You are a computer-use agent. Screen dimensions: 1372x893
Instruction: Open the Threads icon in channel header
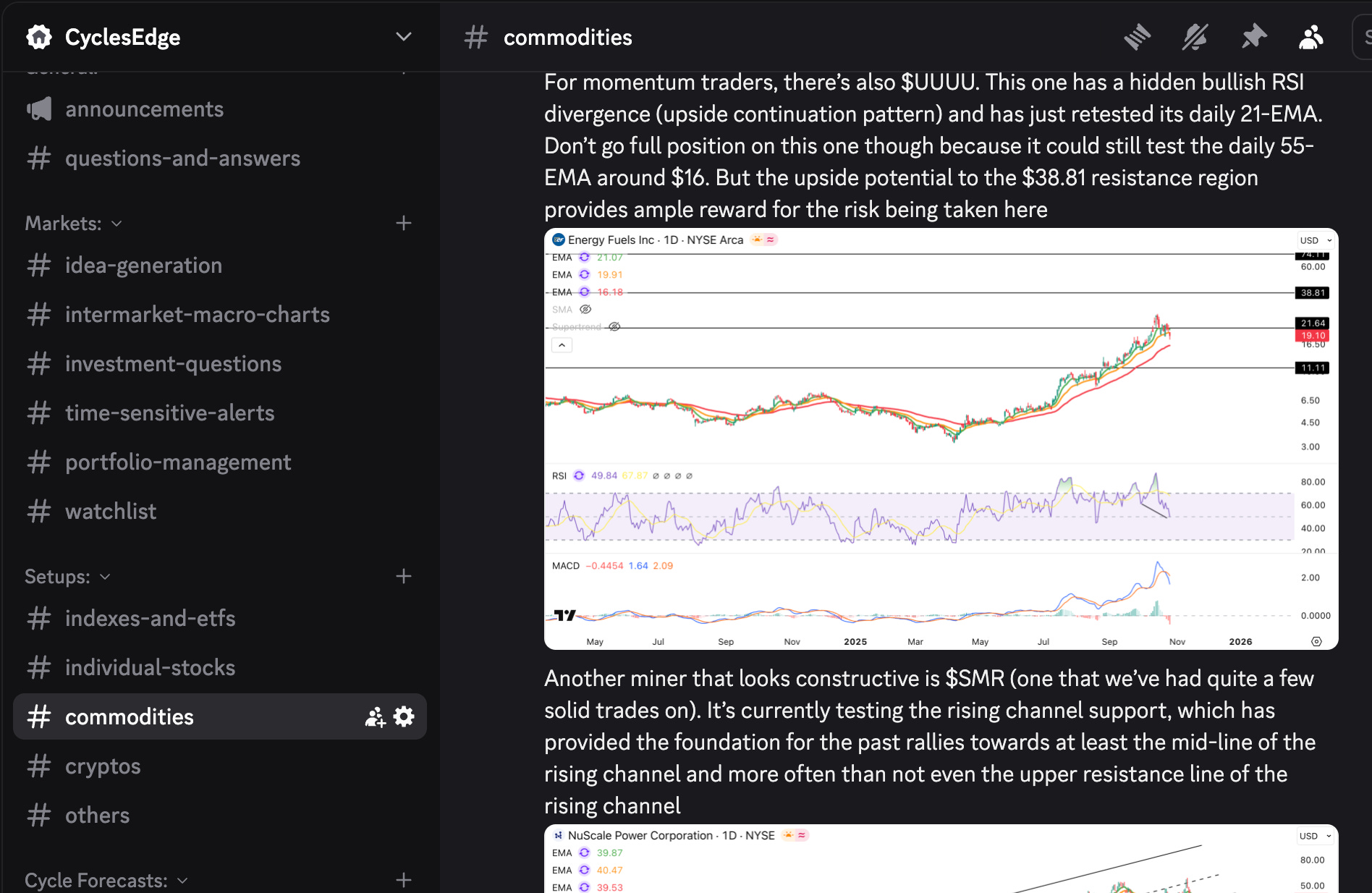[x=1137, y=37]
